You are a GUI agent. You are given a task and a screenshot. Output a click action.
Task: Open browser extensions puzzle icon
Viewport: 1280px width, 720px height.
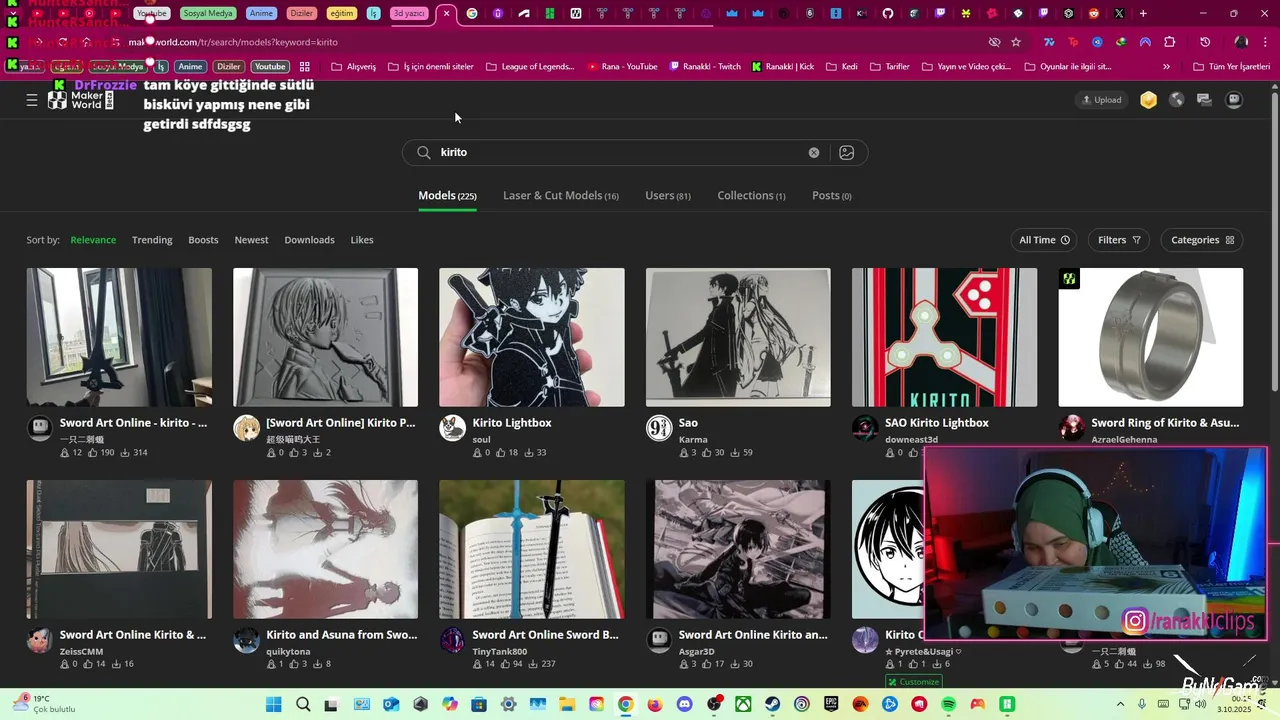click(1169, 42)
